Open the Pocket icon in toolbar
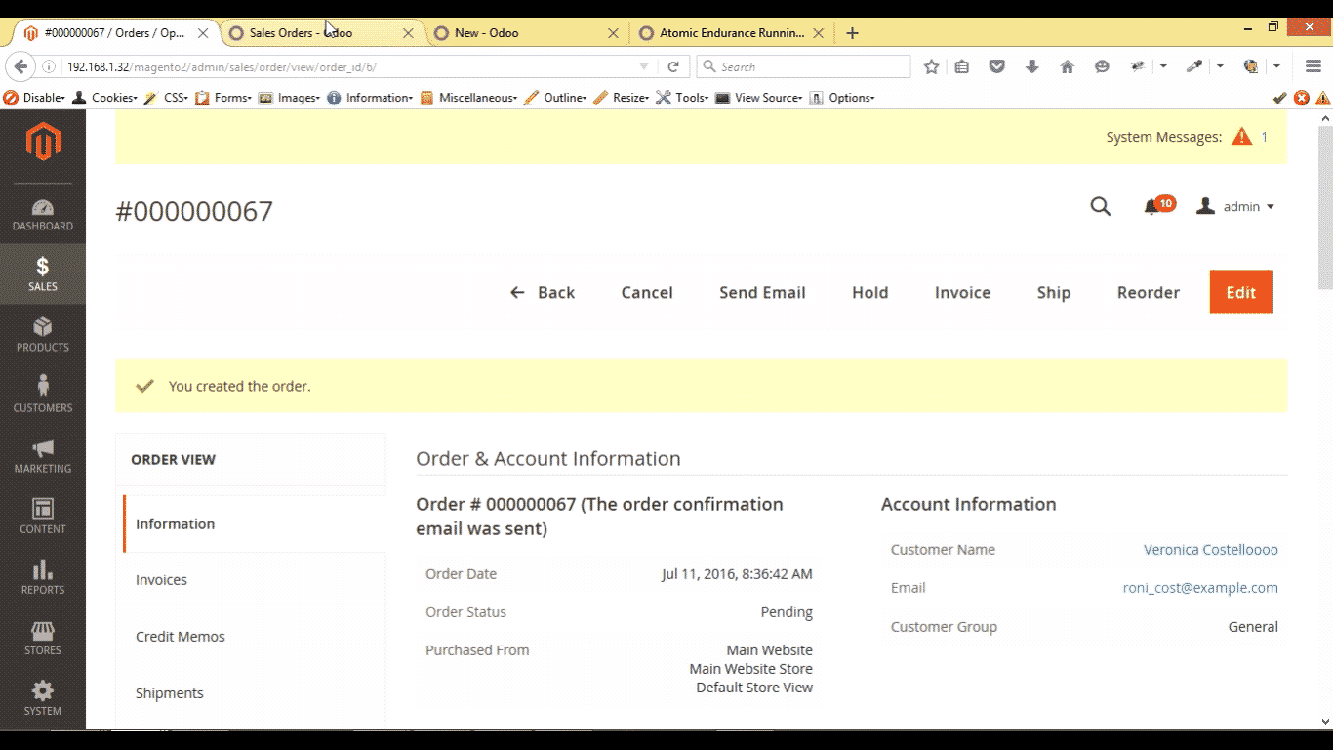 (997, 67)
